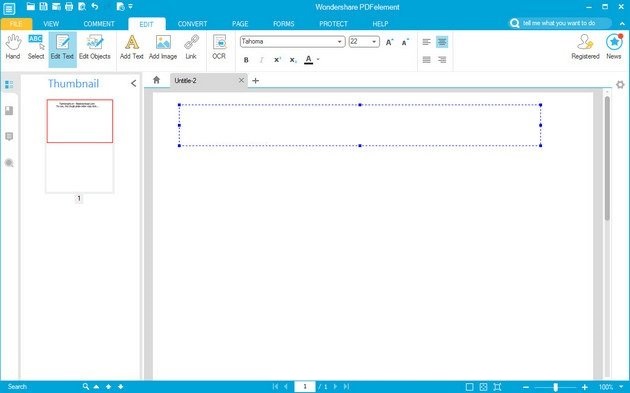Choose the Edit Objects tool
Screen dimensions: 630x393
[94, 47]
